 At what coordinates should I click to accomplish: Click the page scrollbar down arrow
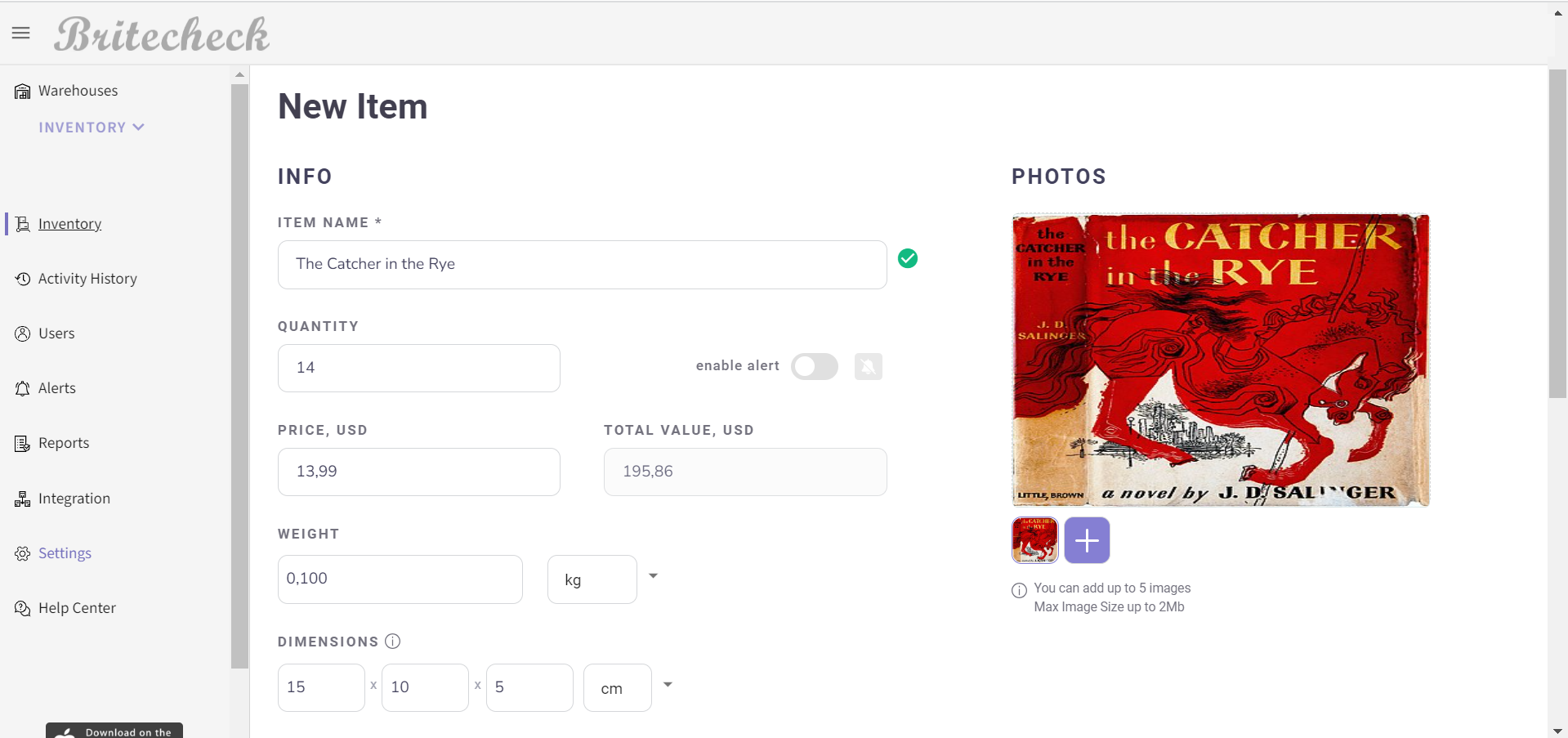[x=1557, y=731]
